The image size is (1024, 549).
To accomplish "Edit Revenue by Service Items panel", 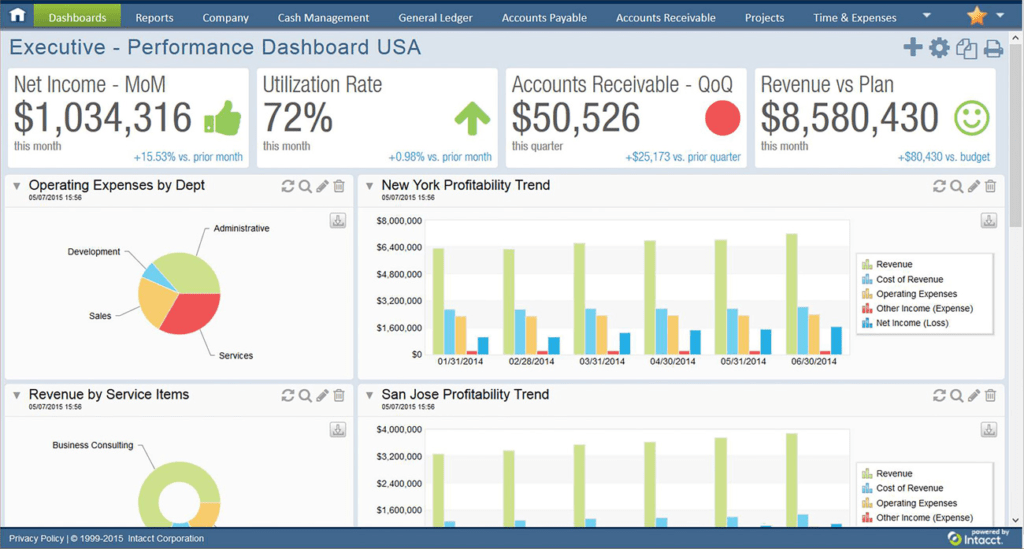I will click(322, 396).
